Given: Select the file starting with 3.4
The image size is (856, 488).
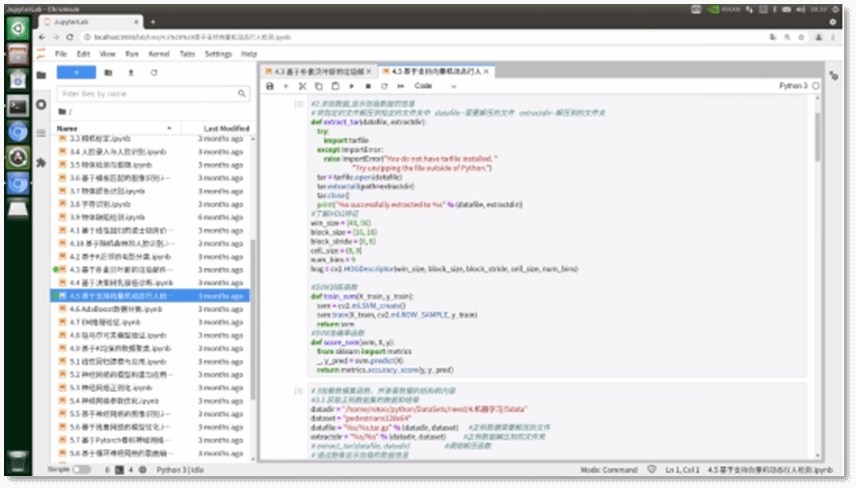Looking at the screenshot, I should click(x=150, y=152).
